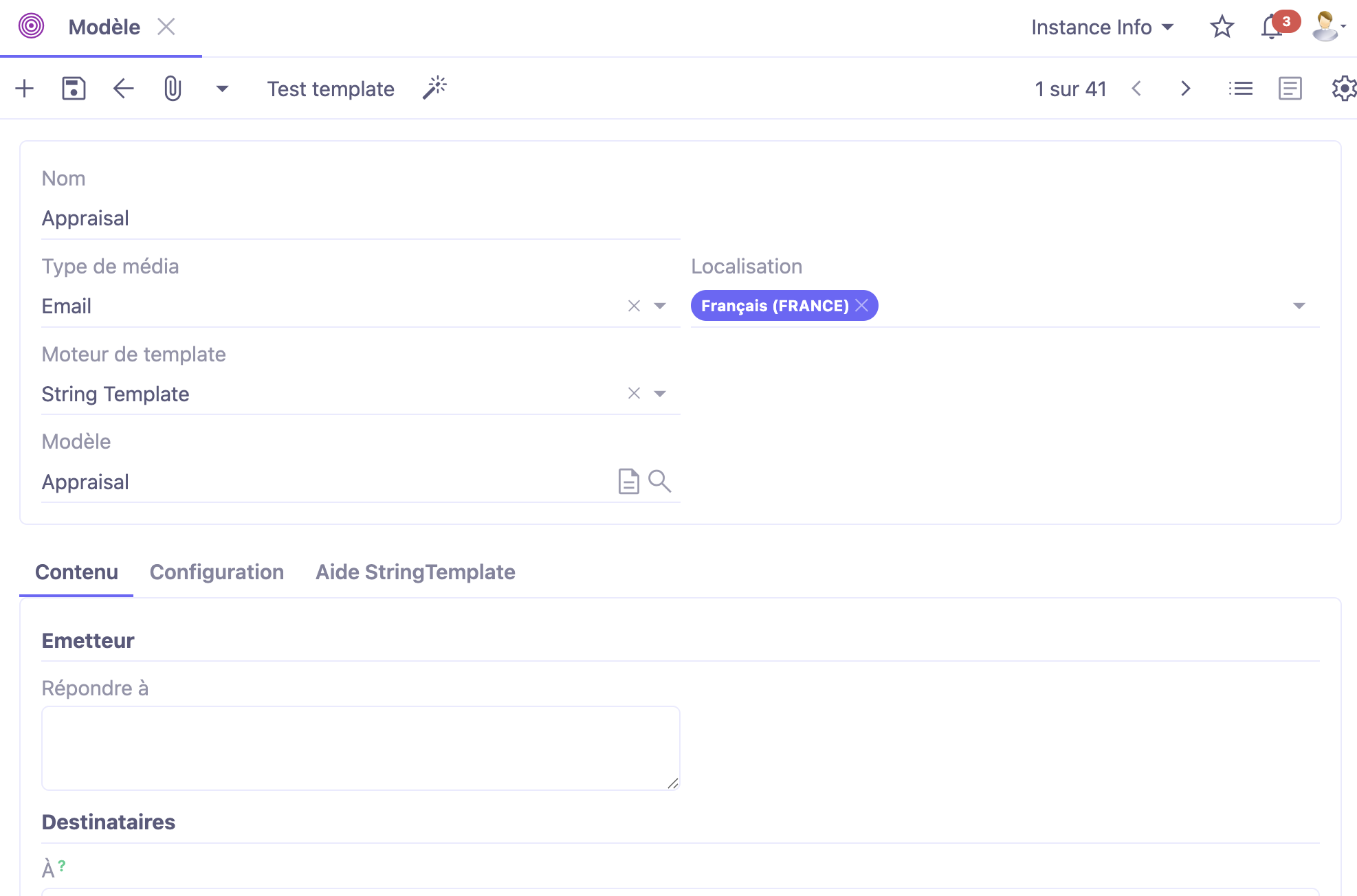Open the details icon beside the Modèle field

click(628, 482)
